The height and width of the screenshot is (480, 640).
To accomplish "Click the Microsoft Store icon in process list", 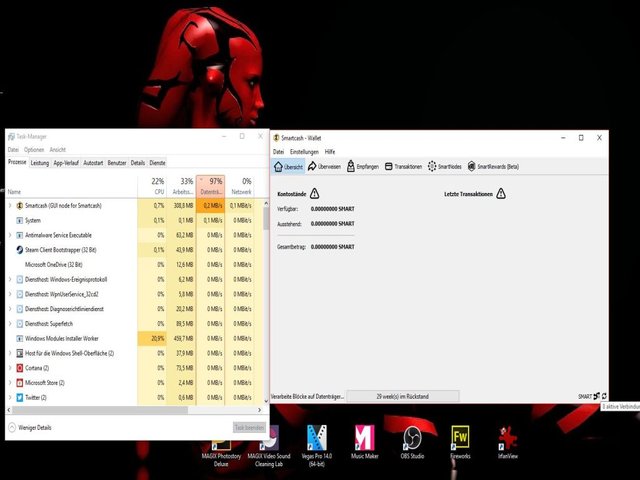I will point(19,382).
